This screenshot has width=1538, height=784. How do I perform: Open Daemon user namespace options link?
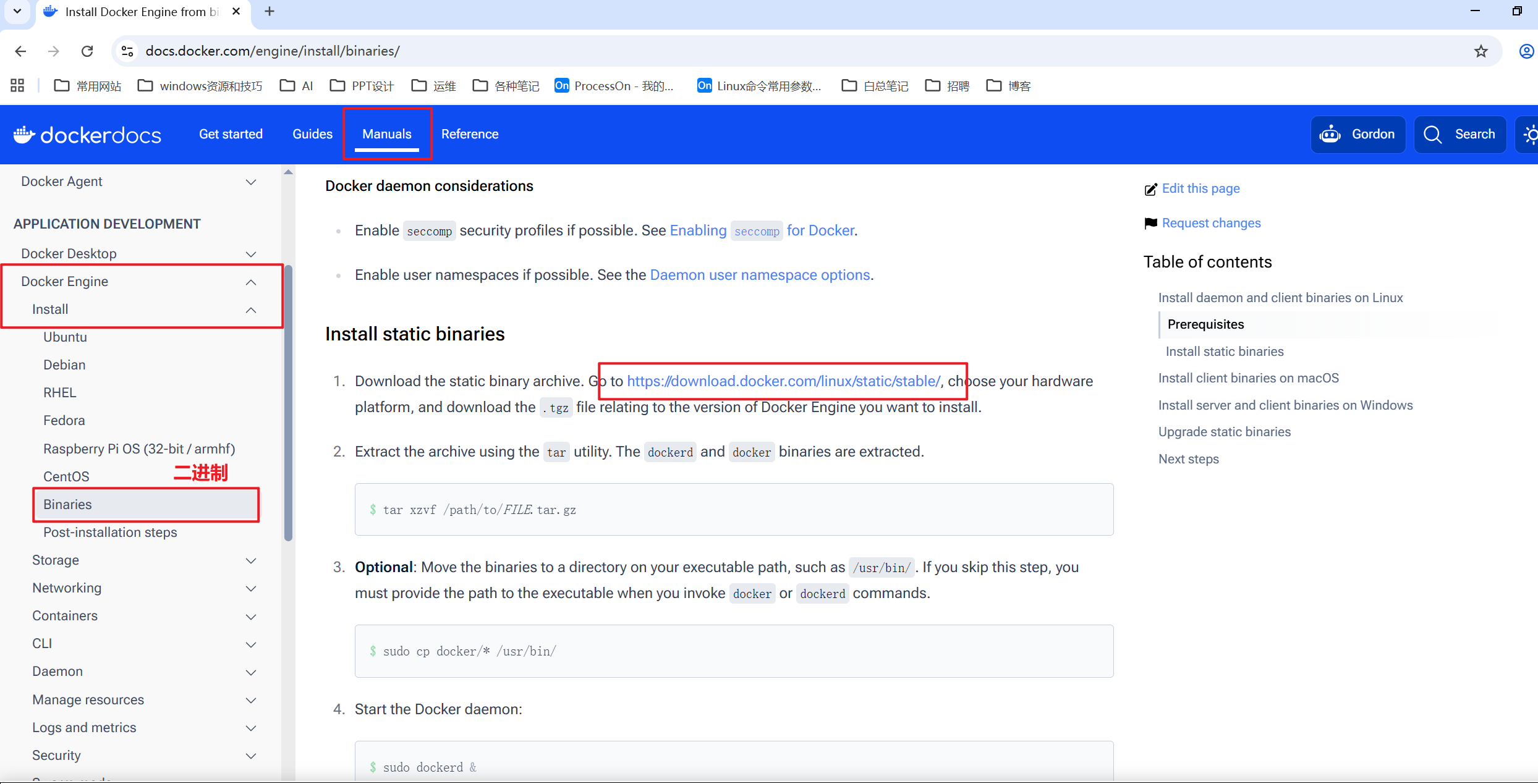[760, 275]
